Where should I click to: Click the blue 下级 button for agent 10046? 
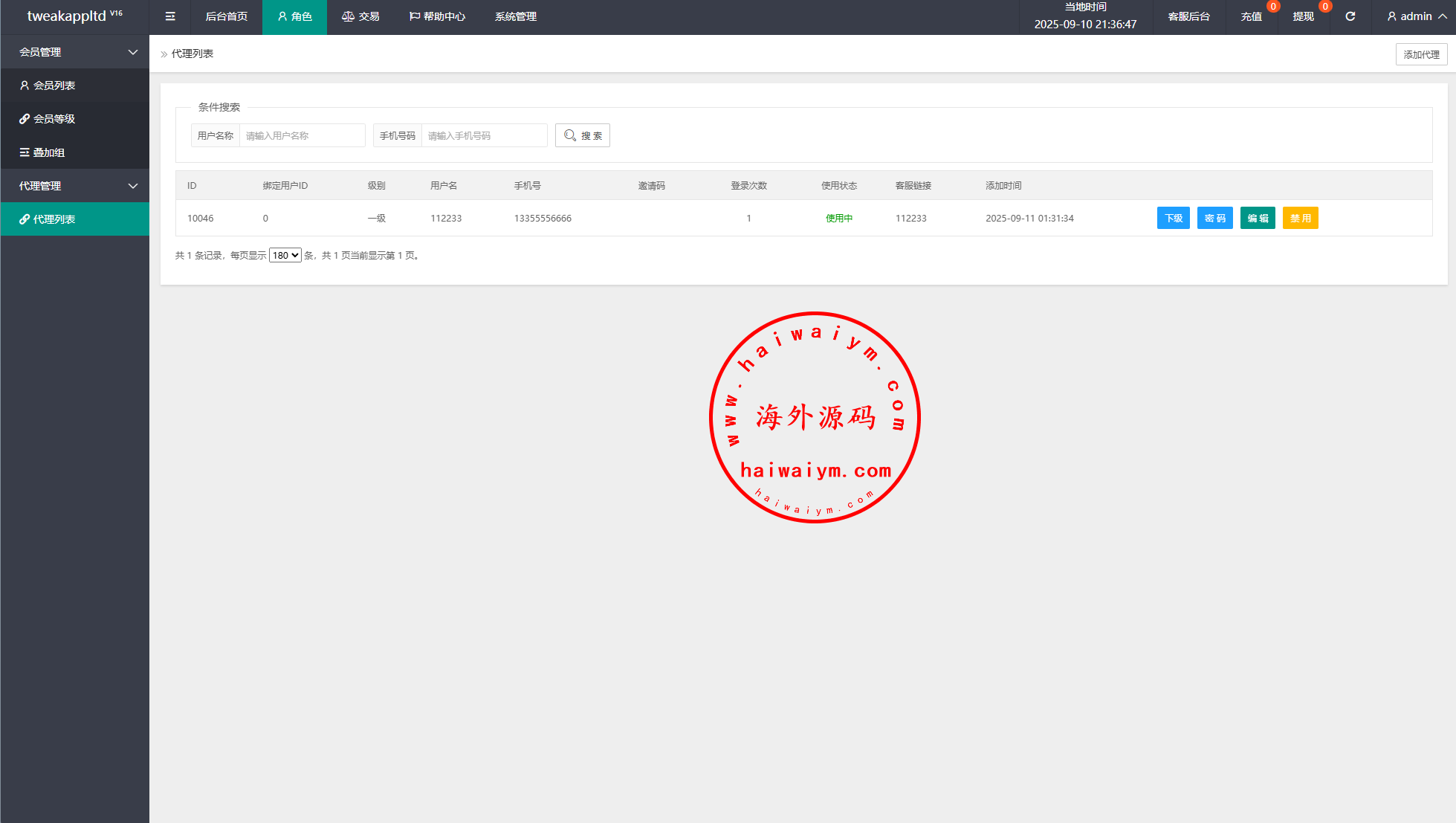tap(1173, 218)
